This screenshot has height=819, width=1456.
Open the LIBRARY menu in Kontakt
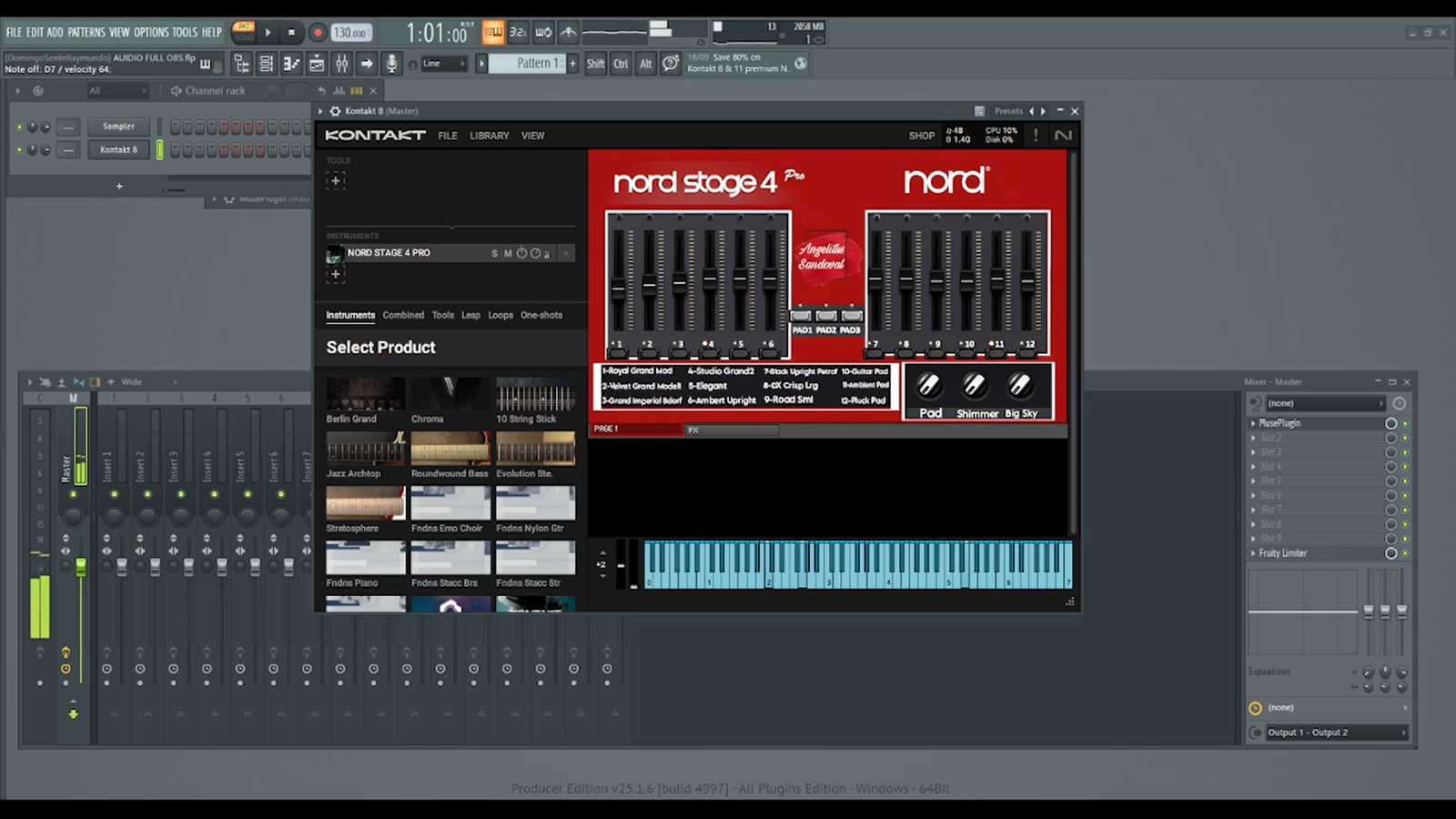point(490,135)
